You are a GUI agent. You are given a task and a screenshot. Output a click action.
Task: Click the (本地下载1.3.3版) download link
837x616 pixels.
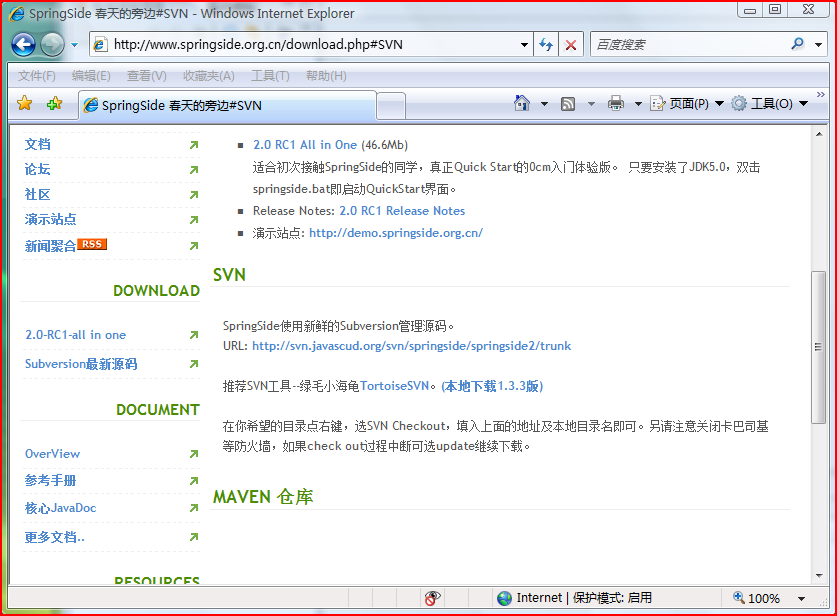(x=492, y=386)
